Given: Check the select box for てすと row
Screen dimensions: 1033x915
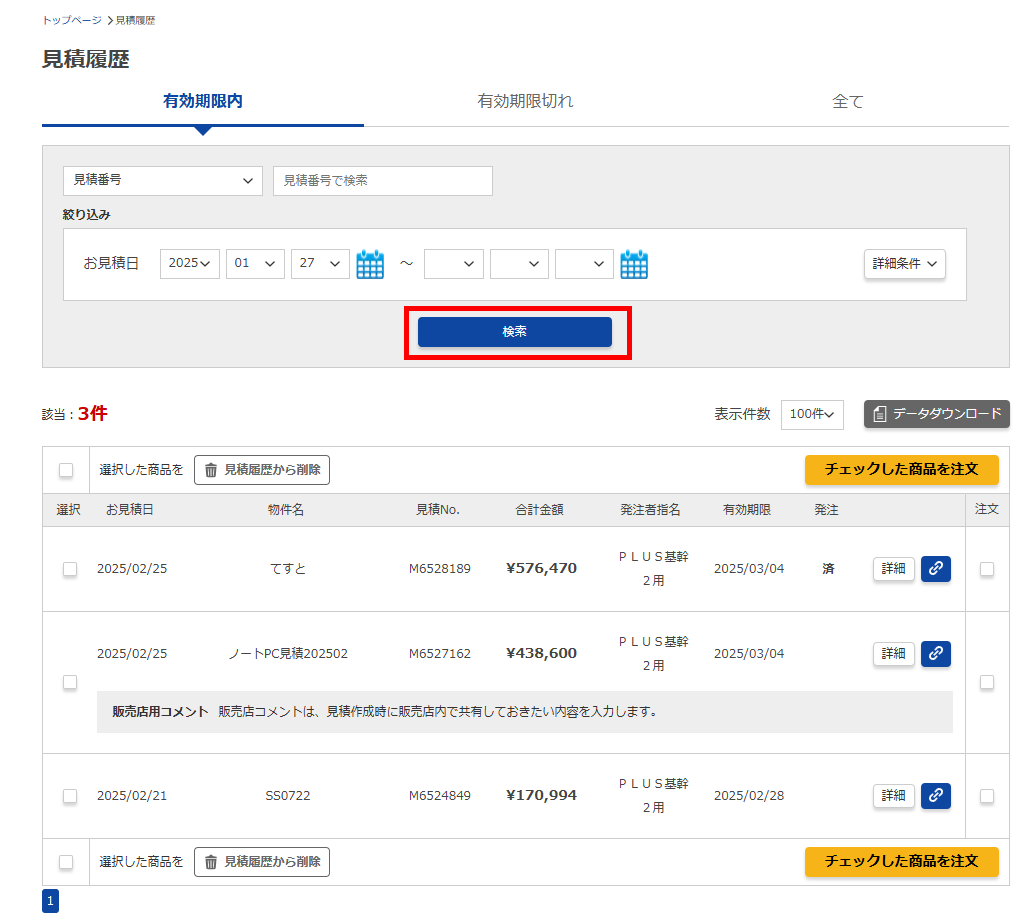Looking at the screenshot, I should 70,569.
